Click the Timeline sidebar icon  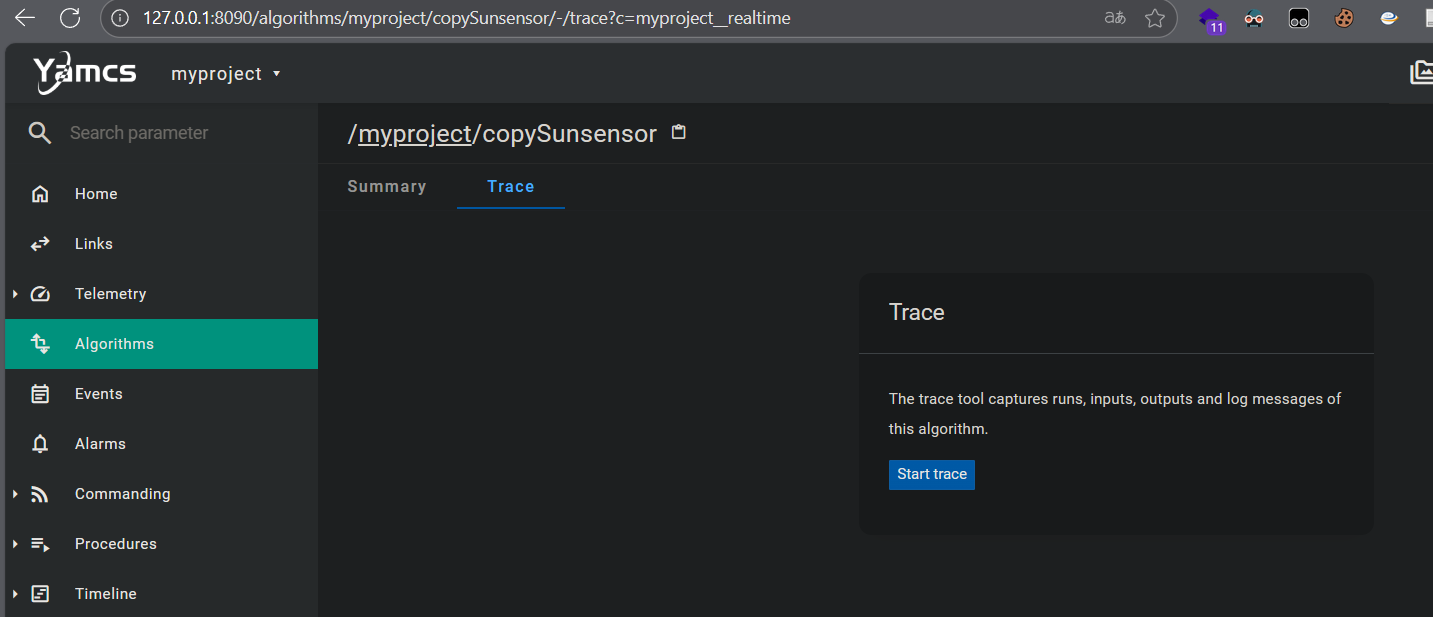[40, 594]
